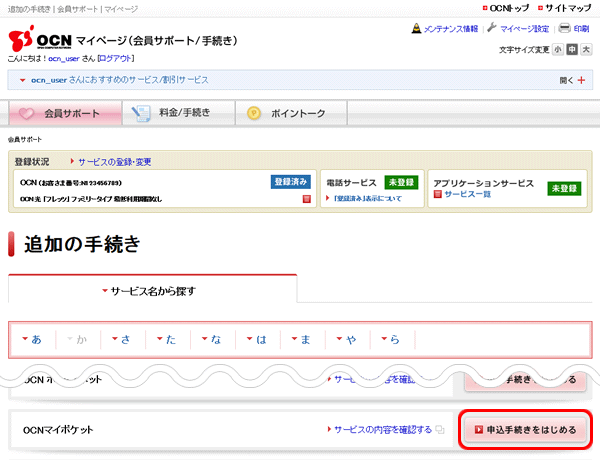Screen dimensions: 600x460
Task: Select the サービス名から探す tab
Action: [153, 291]
